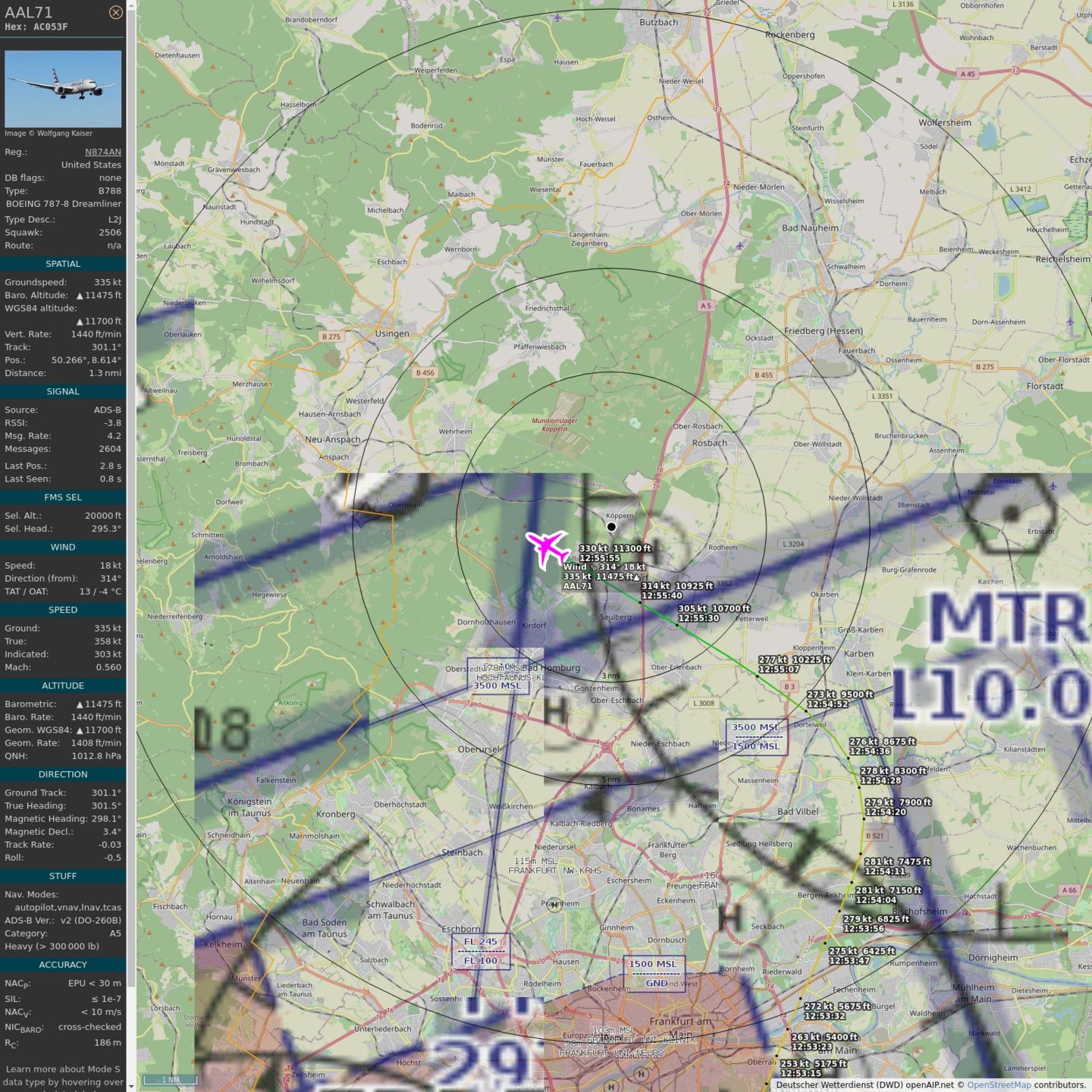Click the airfield icon west of Bad Nauheim
Screen dimensions: 1092x1092
pos(739,246)
